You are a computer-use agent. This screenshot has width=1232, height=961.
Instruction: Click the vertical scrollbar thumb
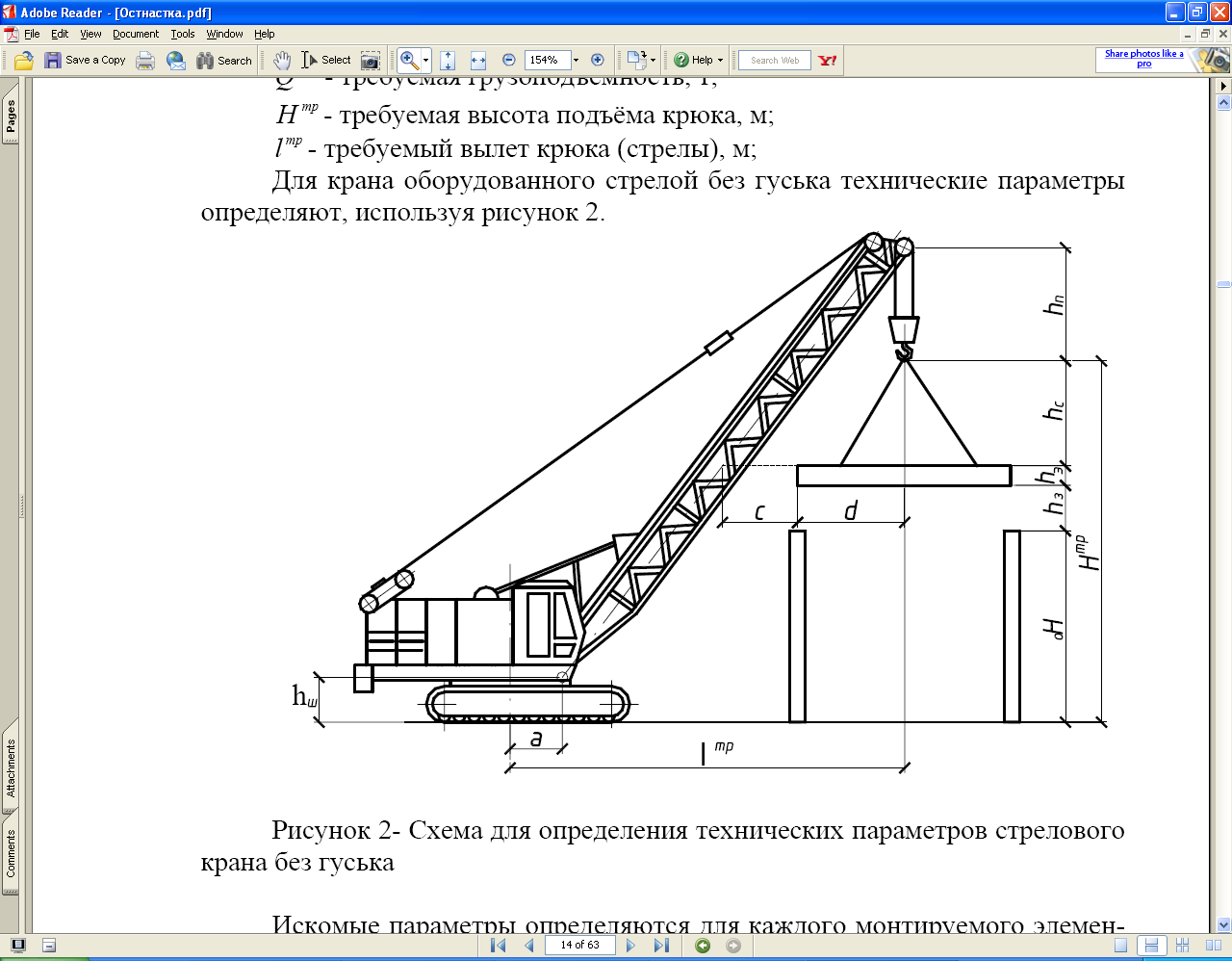pyautogui.click(x=1223, y=285)
